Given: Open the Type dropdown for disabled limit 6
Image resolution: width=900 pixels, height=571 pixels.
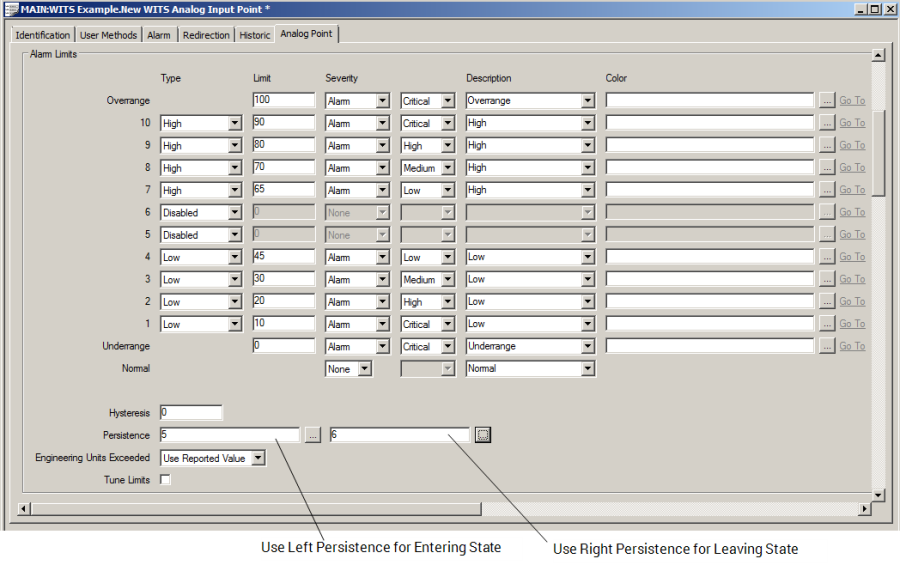Looking at the screenshot, I should click(235, 213).
